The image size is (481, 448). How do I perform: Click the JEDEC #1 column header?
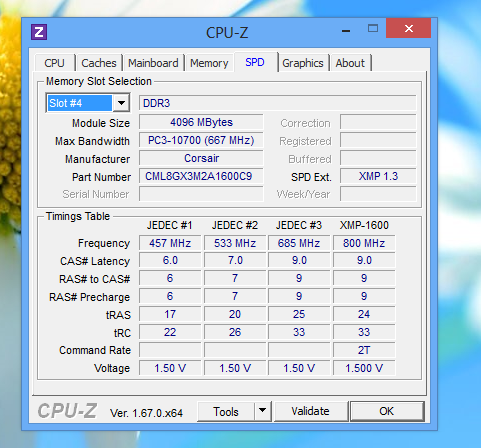[x=170, y=225]
